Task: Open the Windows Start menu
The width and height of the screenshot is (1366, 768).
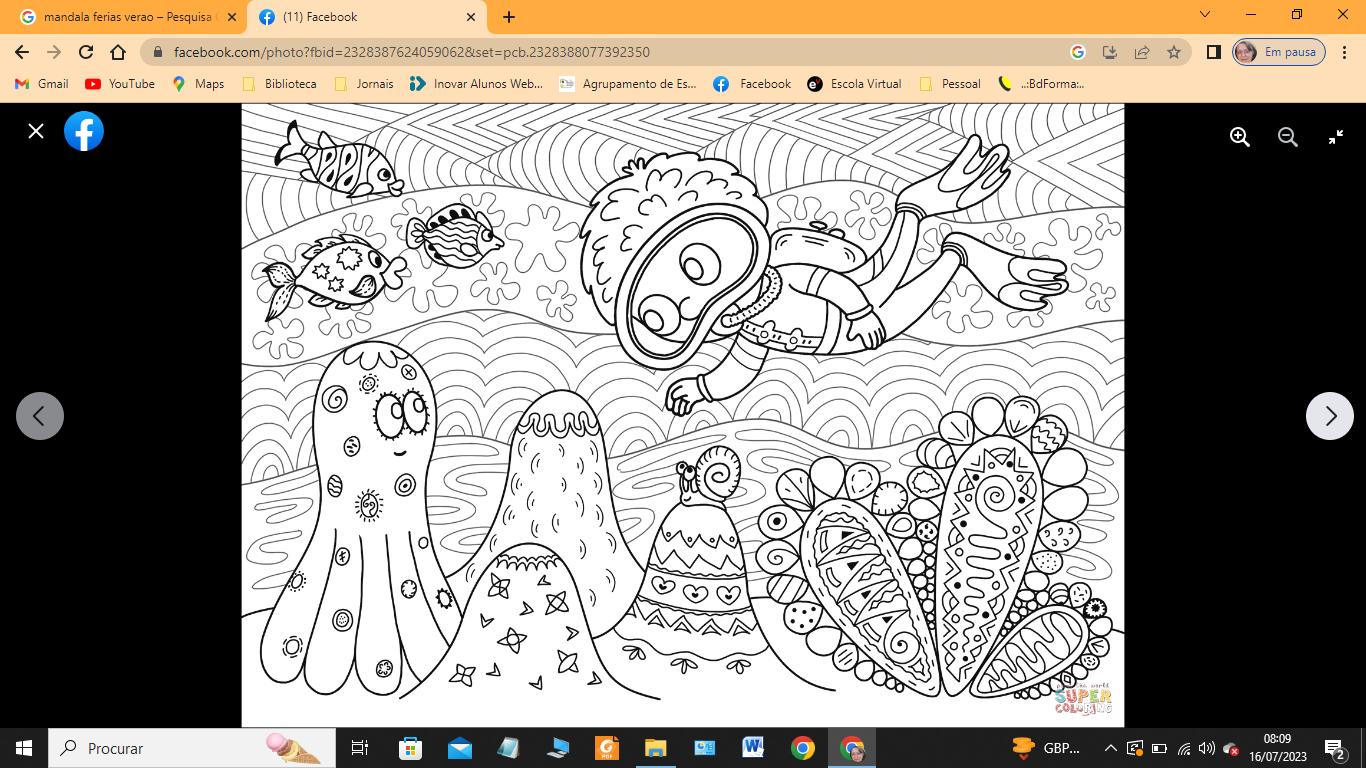Action: (24, 748)
